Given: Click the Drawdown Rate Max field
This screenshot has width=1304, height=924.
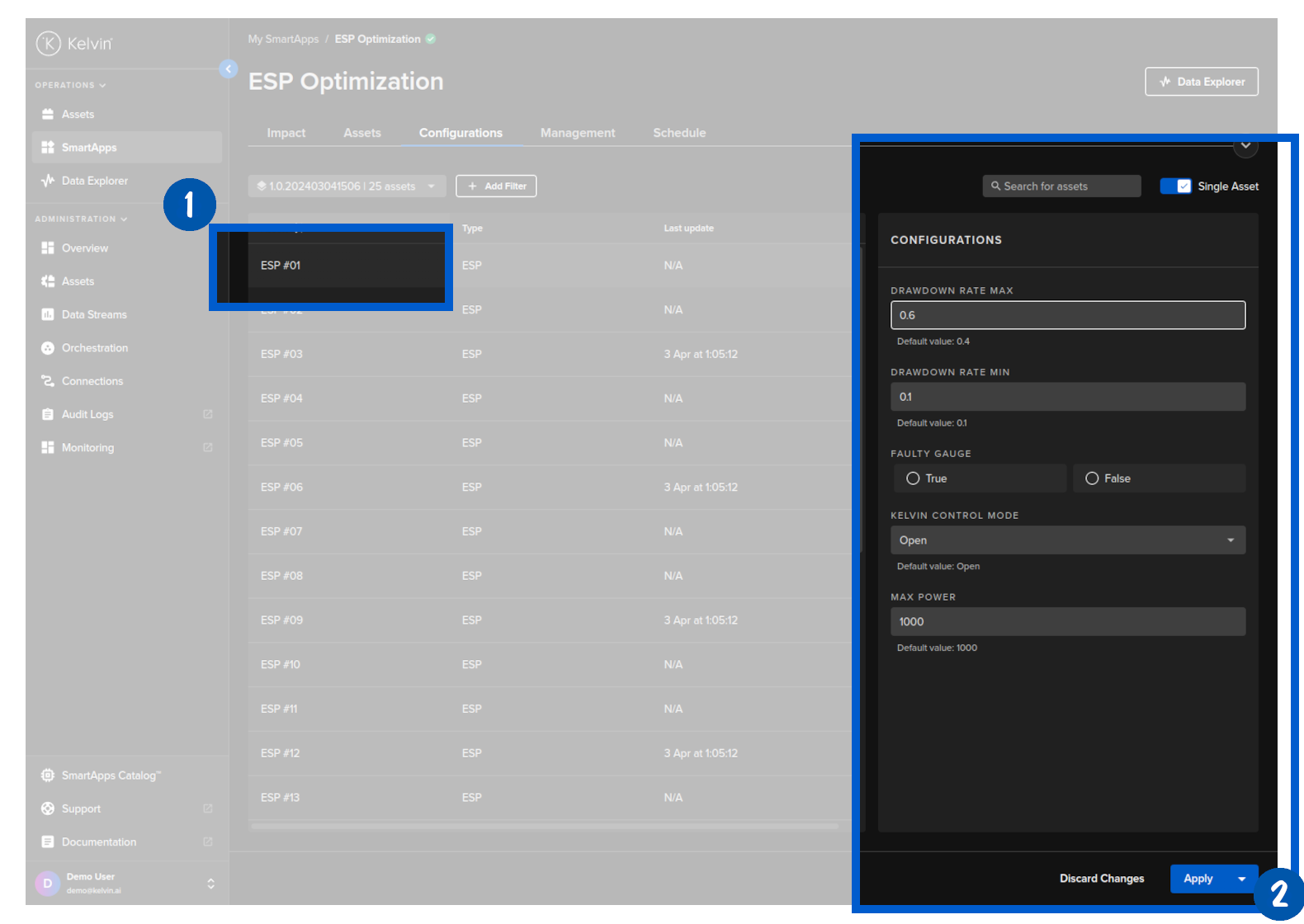Looking at the screenshot, I should pyautogui.click(x=1067, y=315).
